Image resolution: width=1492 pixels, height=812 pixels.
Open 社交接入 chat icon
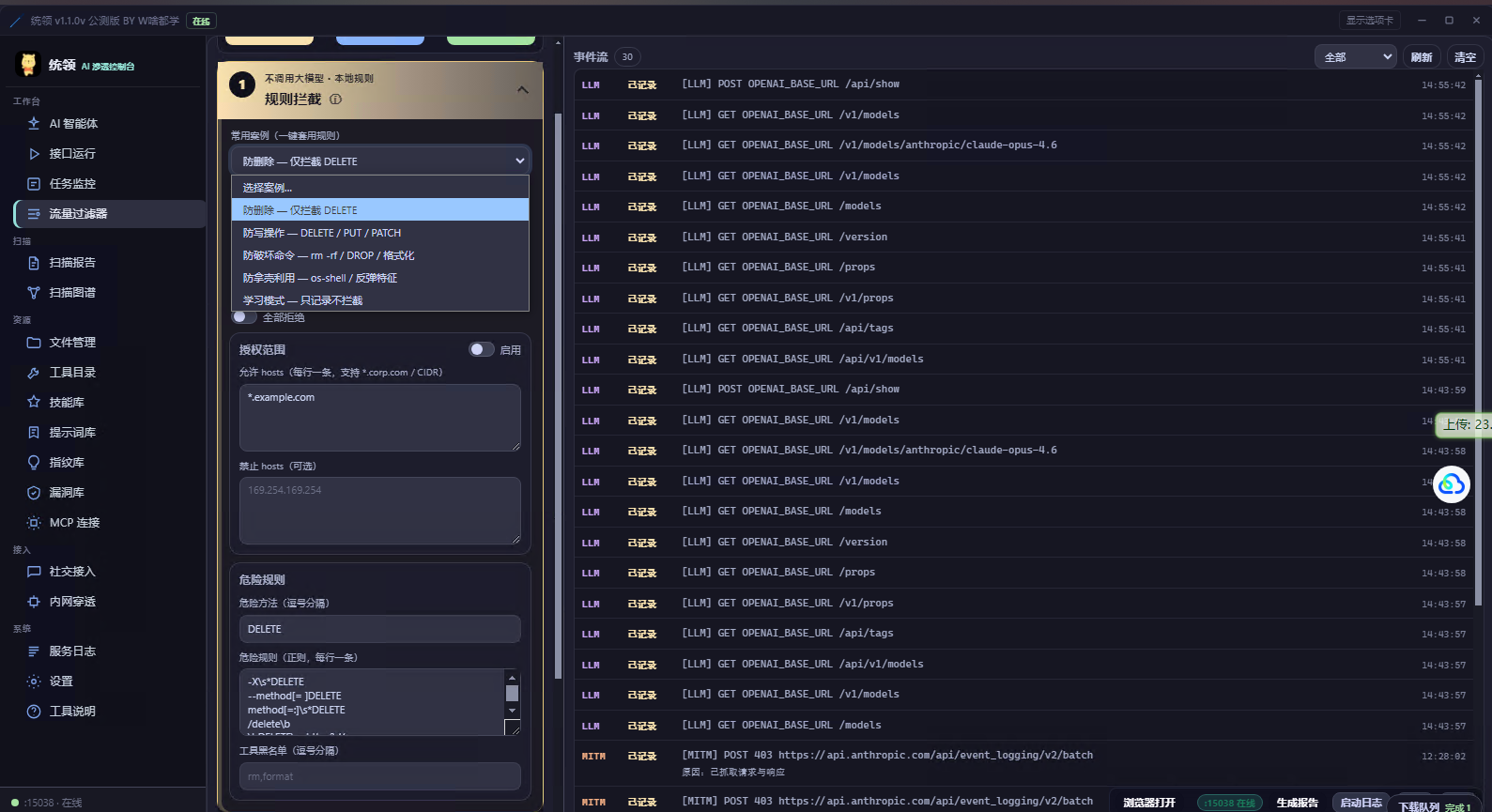(x=34, y=572)
